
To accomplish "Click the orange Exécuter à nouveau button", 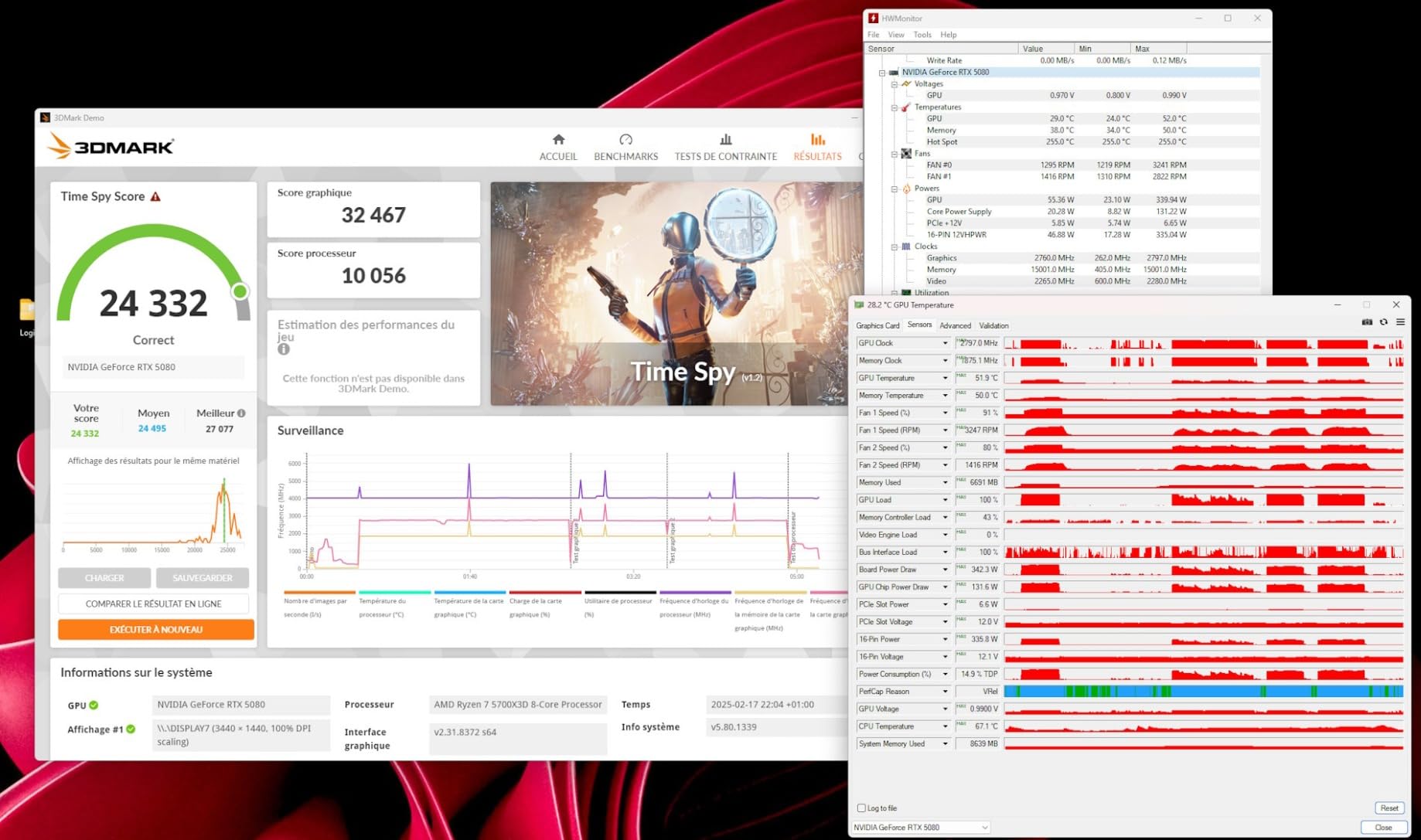I will click(x=156, y=630).
